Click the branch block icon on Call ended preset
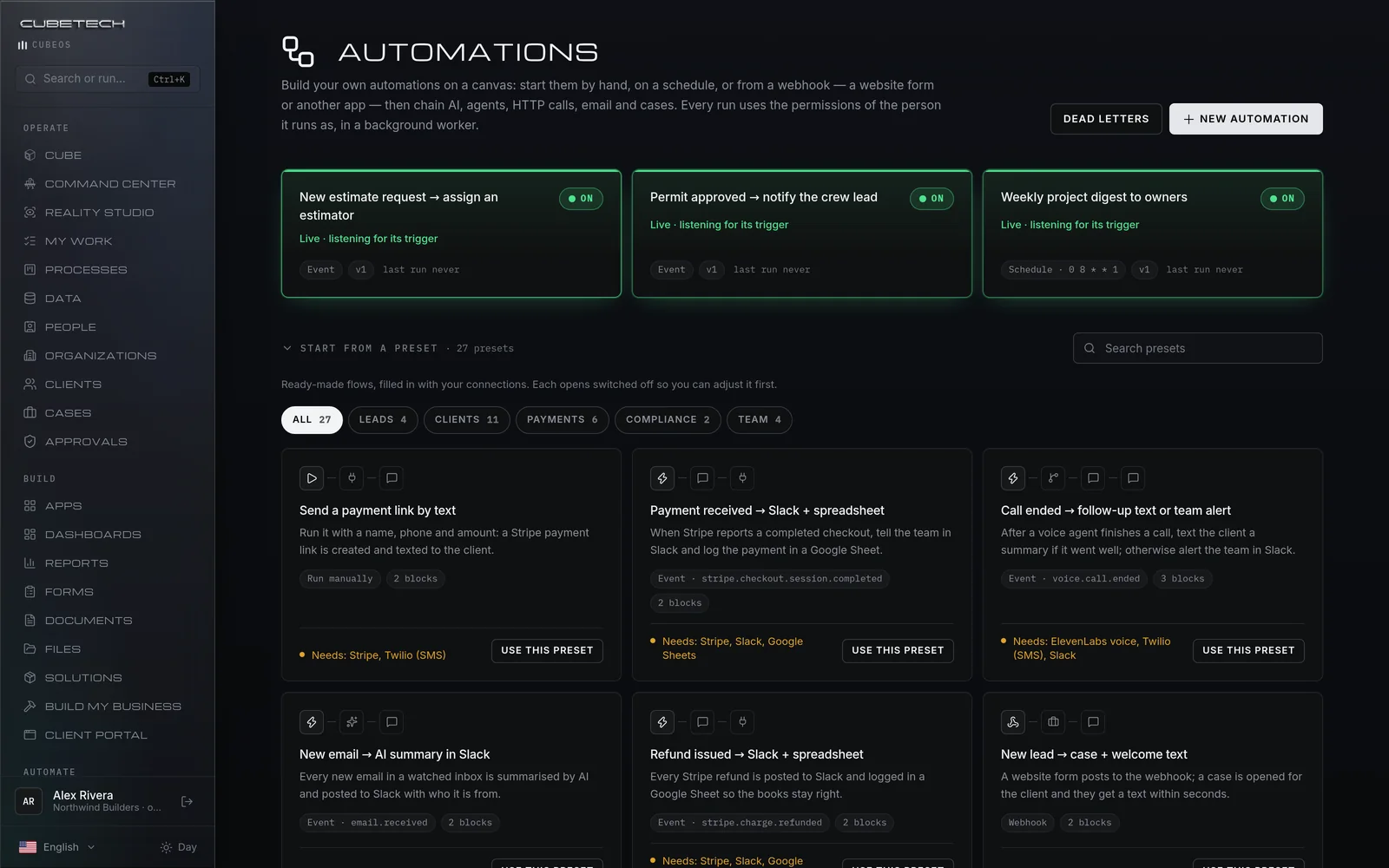 1053,478
